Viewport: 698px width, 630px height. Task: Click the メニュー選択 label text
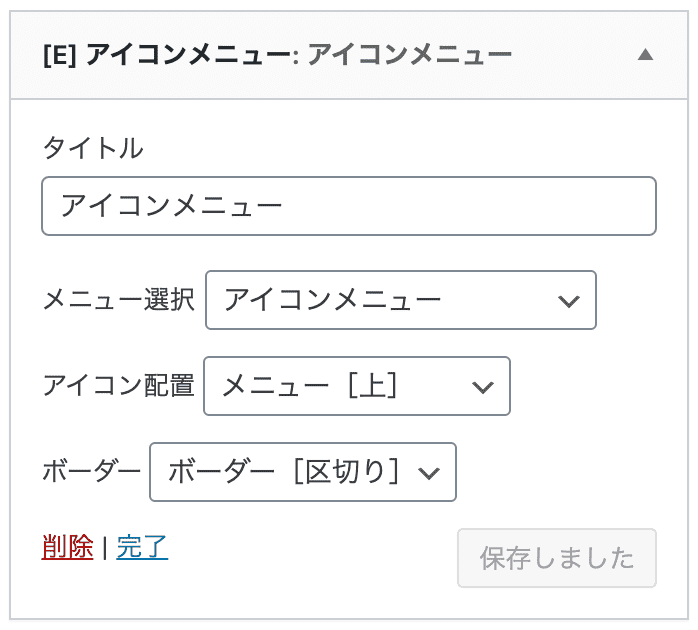pyautogui.click(x=118, y=299)
